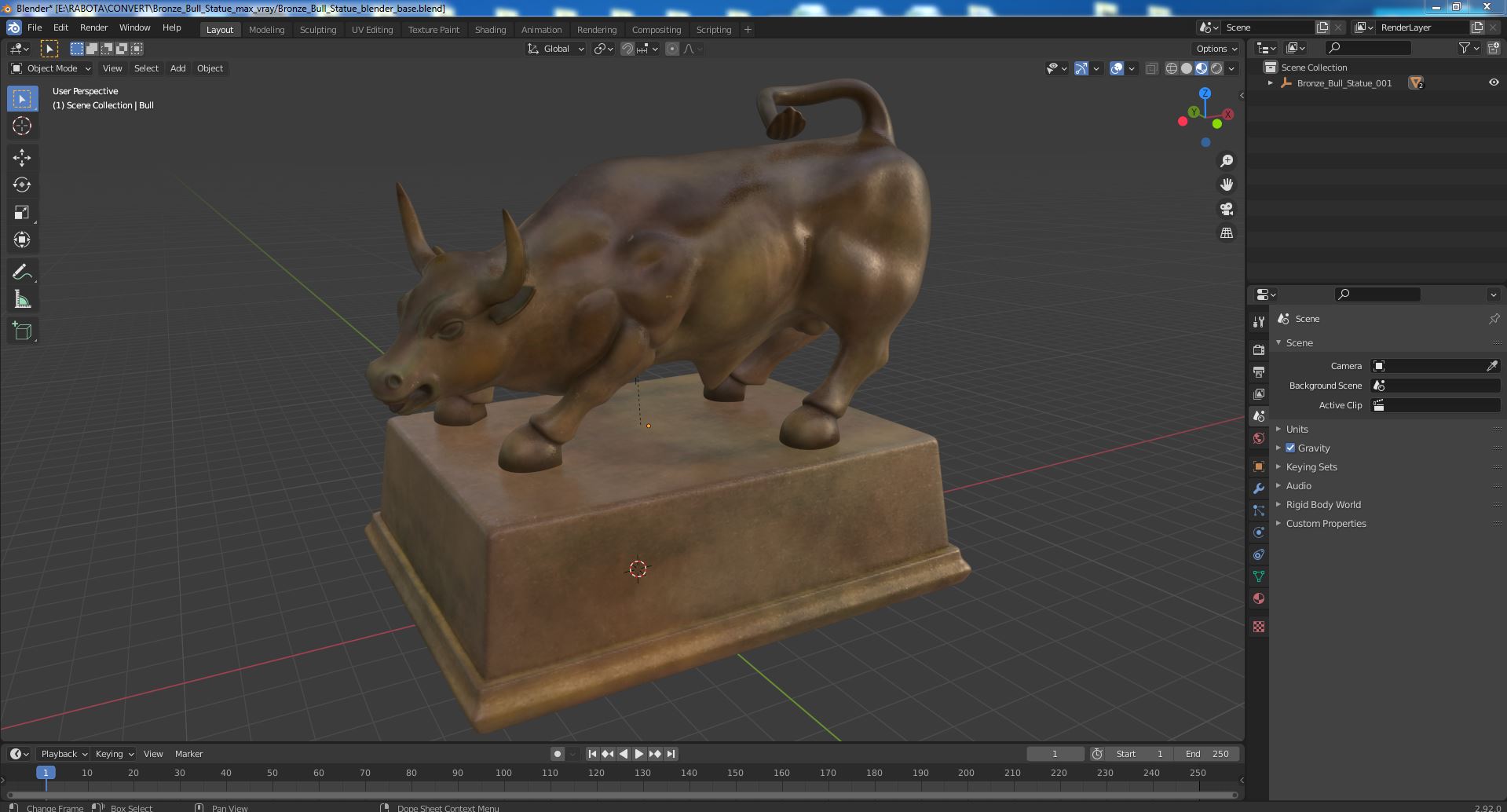Open the Render menu

pyautogui.click(x=93, y=27)
